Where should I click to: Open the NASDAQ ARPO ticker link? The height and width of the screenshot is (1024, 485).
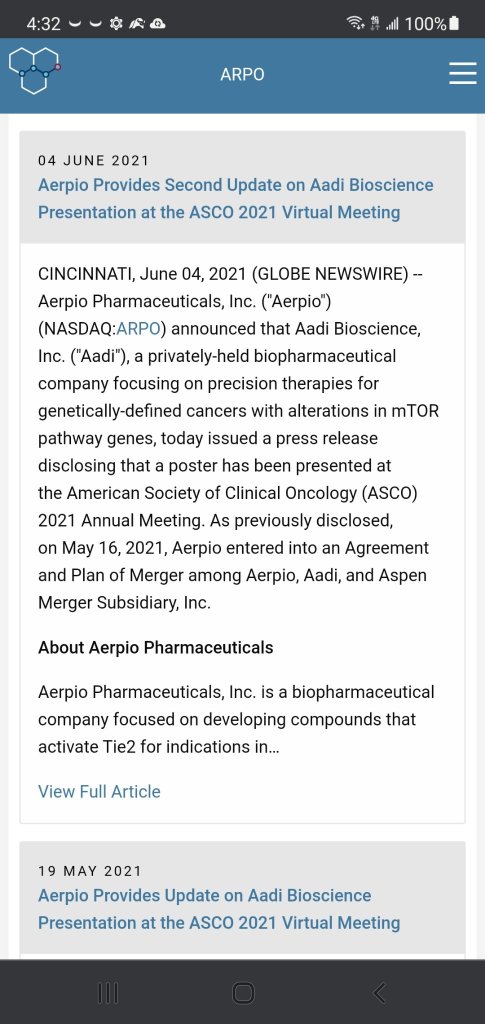137,328
